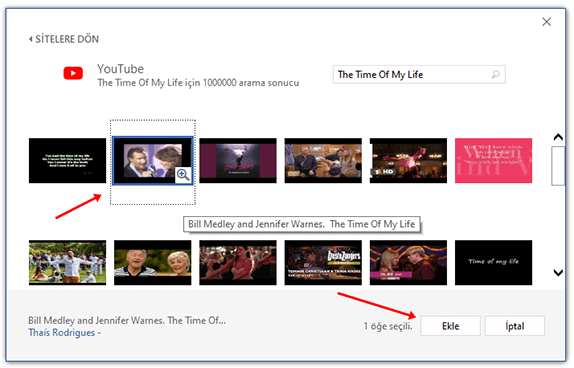Select the blonde couple at party thumbnail

tap(408, 263)
